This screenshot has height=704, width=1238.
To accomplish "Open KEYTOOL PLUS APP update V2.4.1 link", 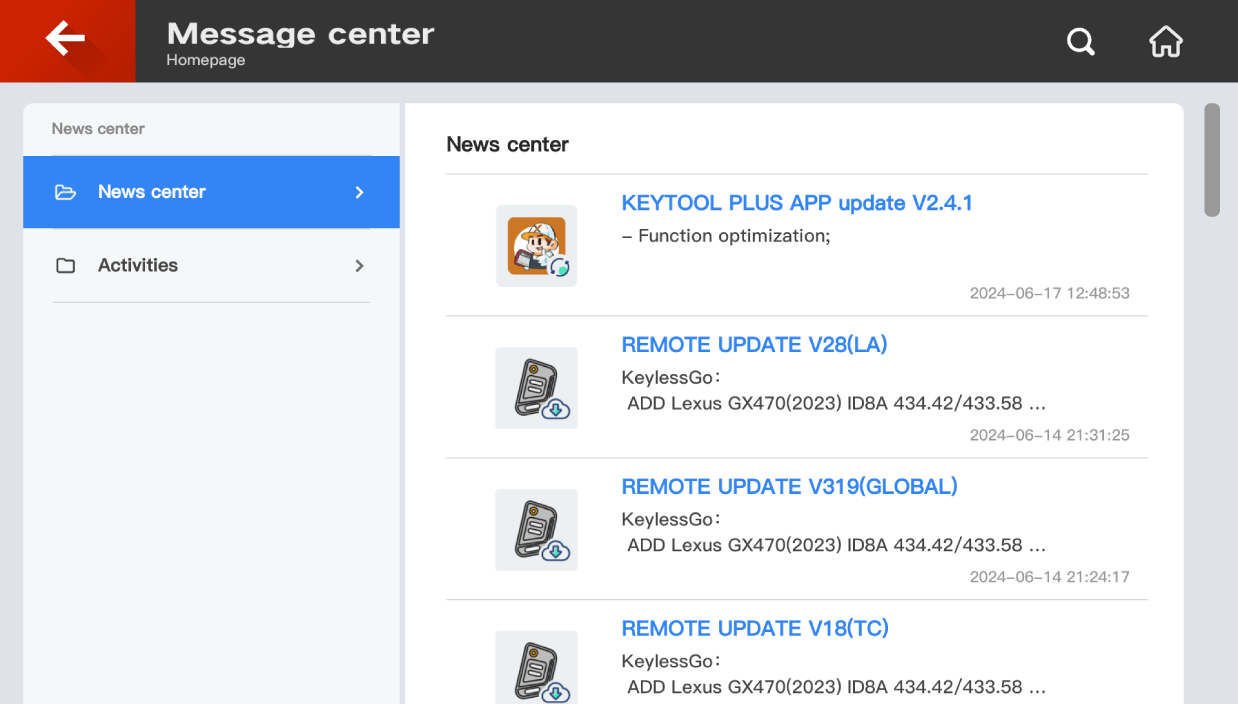I will click(x=797, y=203).
